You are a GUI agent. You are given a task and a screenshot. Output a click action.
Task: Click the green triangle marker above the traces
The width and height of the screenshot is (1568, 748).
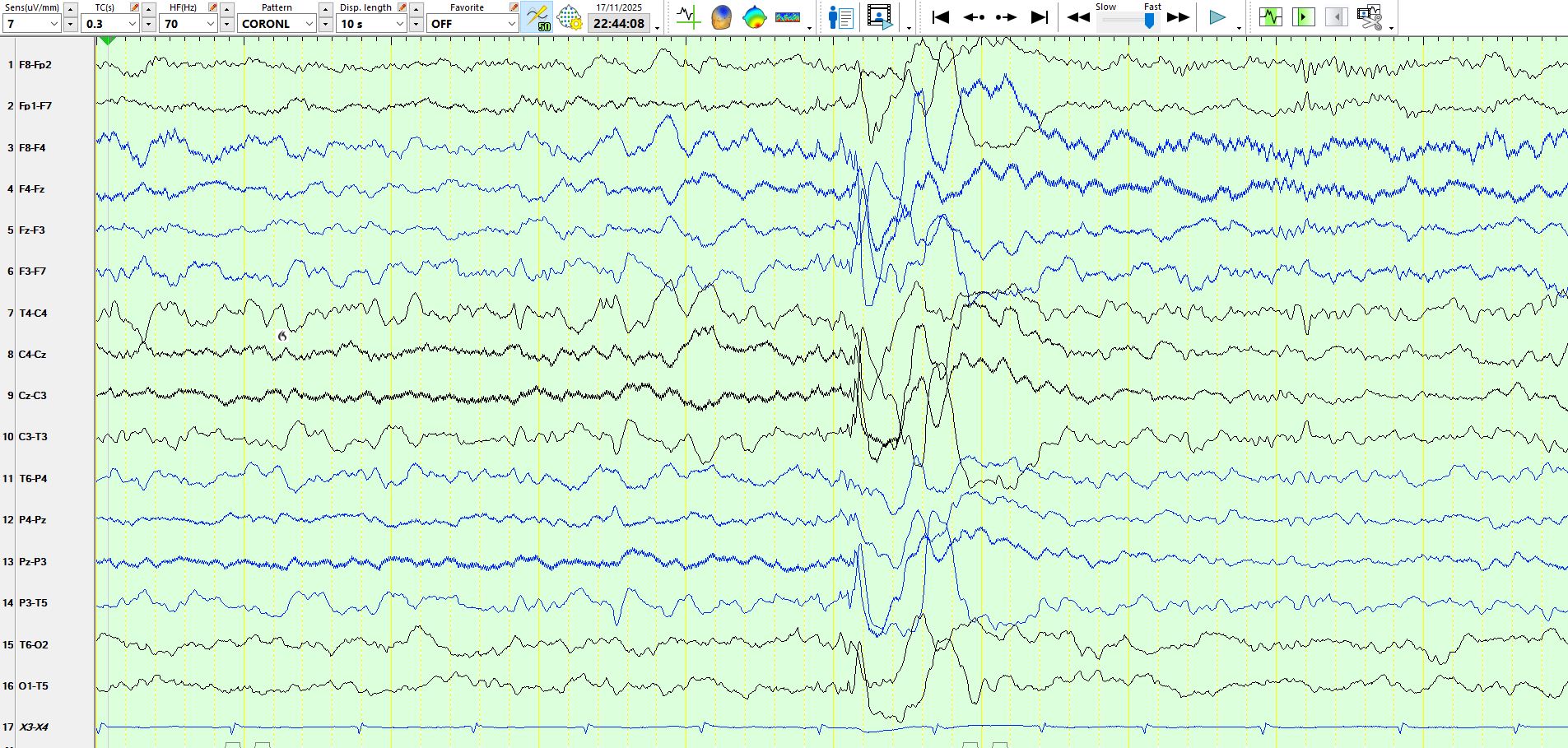[108, 40]
